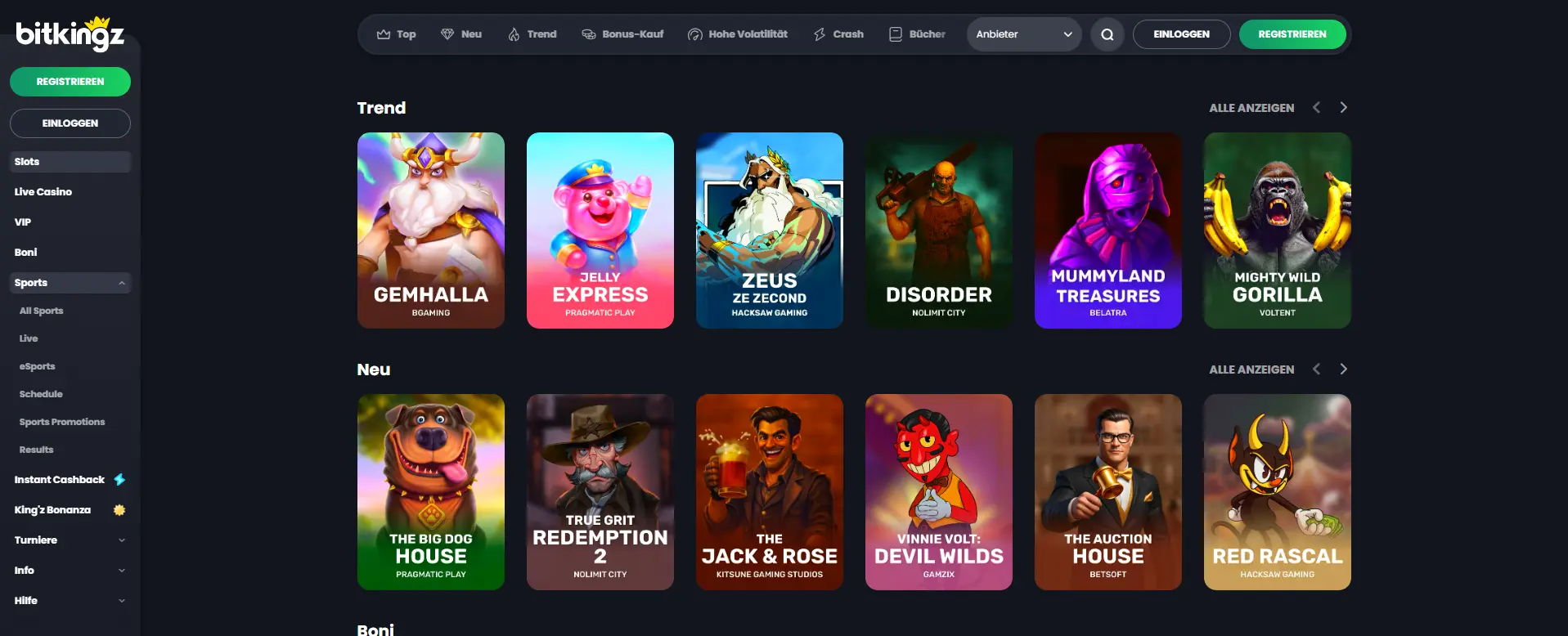The image size is (1568, 636).
Task: Expand the Hilfe sidebar section
Action: point(122,601)
